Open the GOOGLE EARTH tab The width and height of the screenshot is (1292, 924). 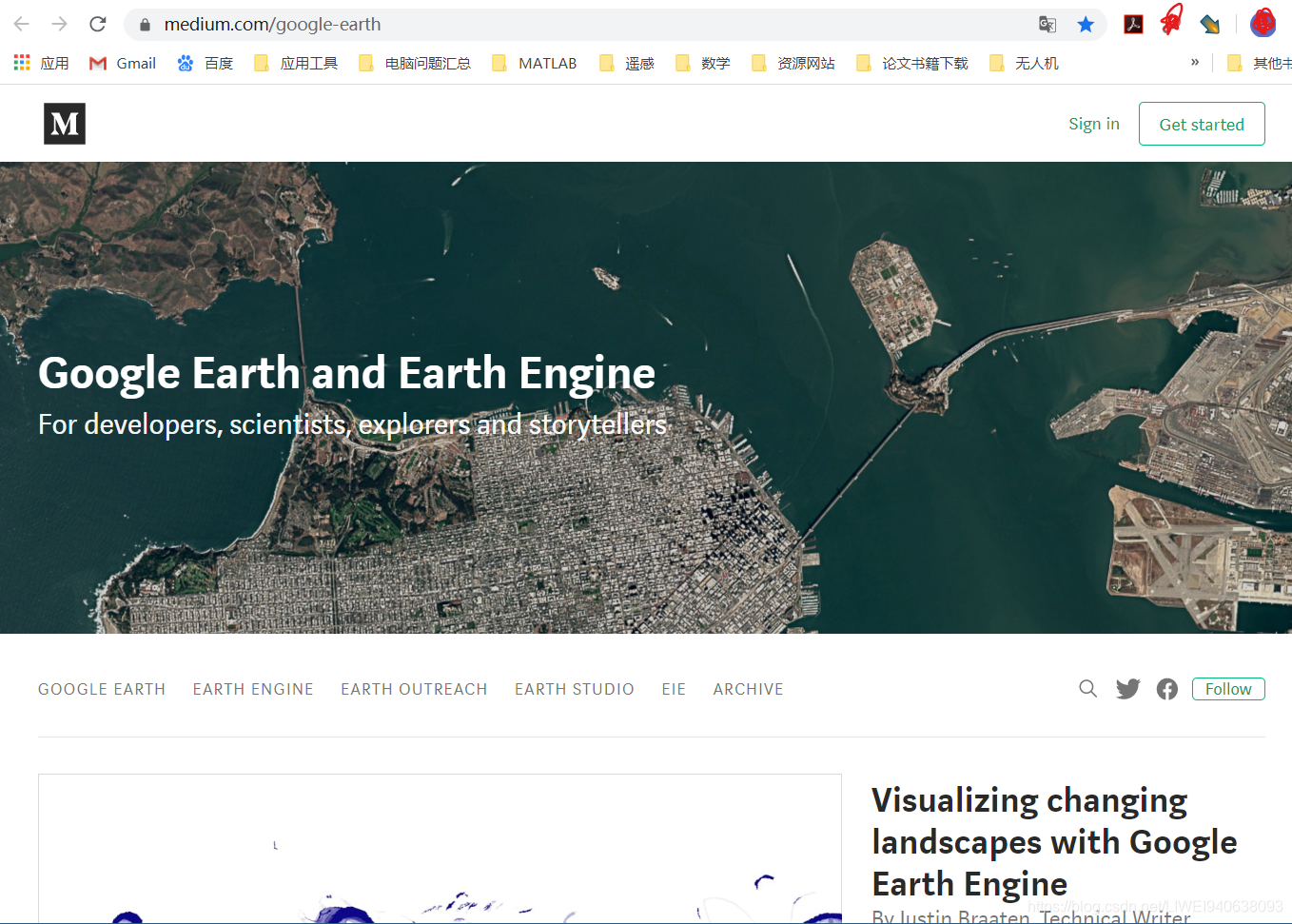pyautogui.click(x=102, y=689)
